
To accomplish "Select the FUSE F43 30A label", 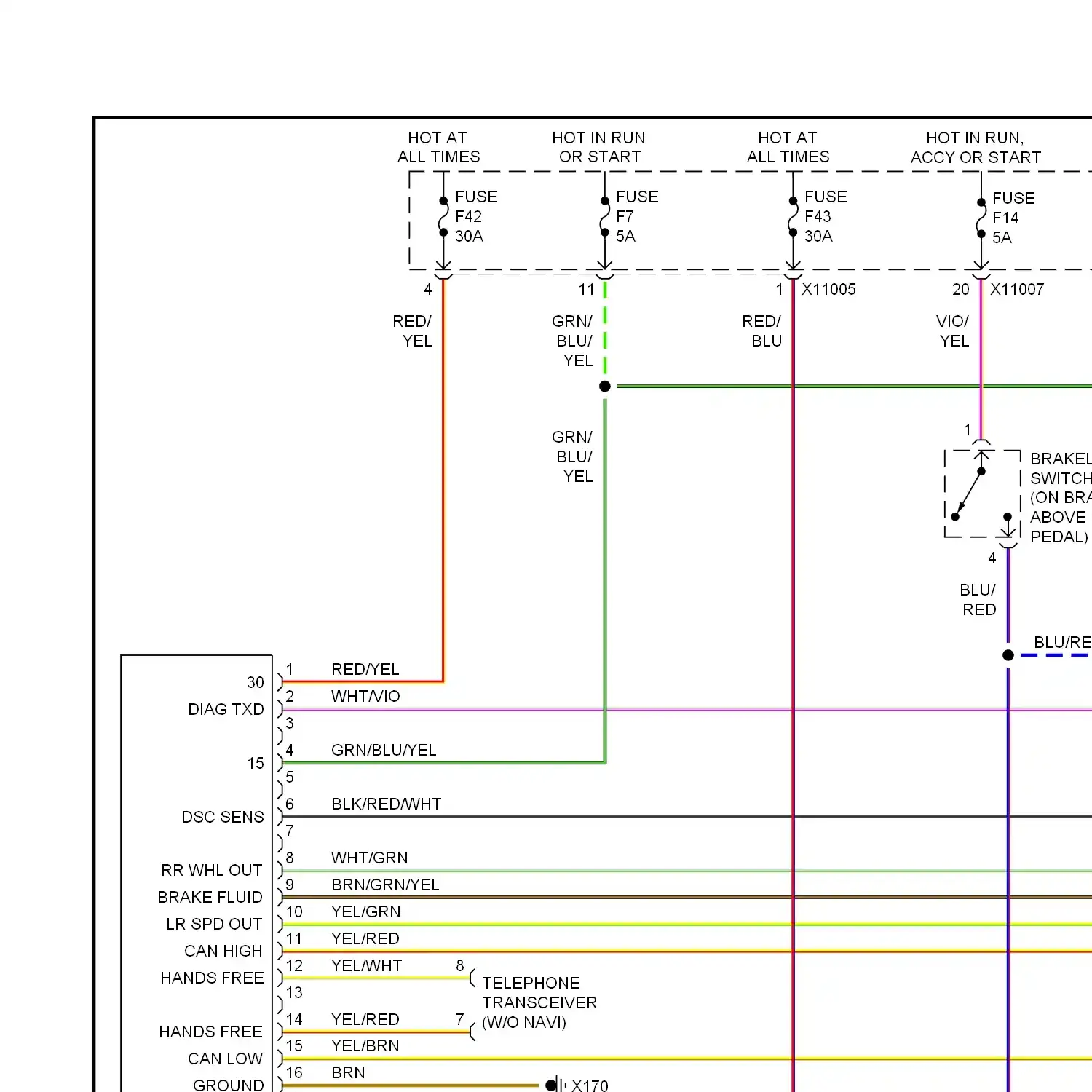I will 826,216.
